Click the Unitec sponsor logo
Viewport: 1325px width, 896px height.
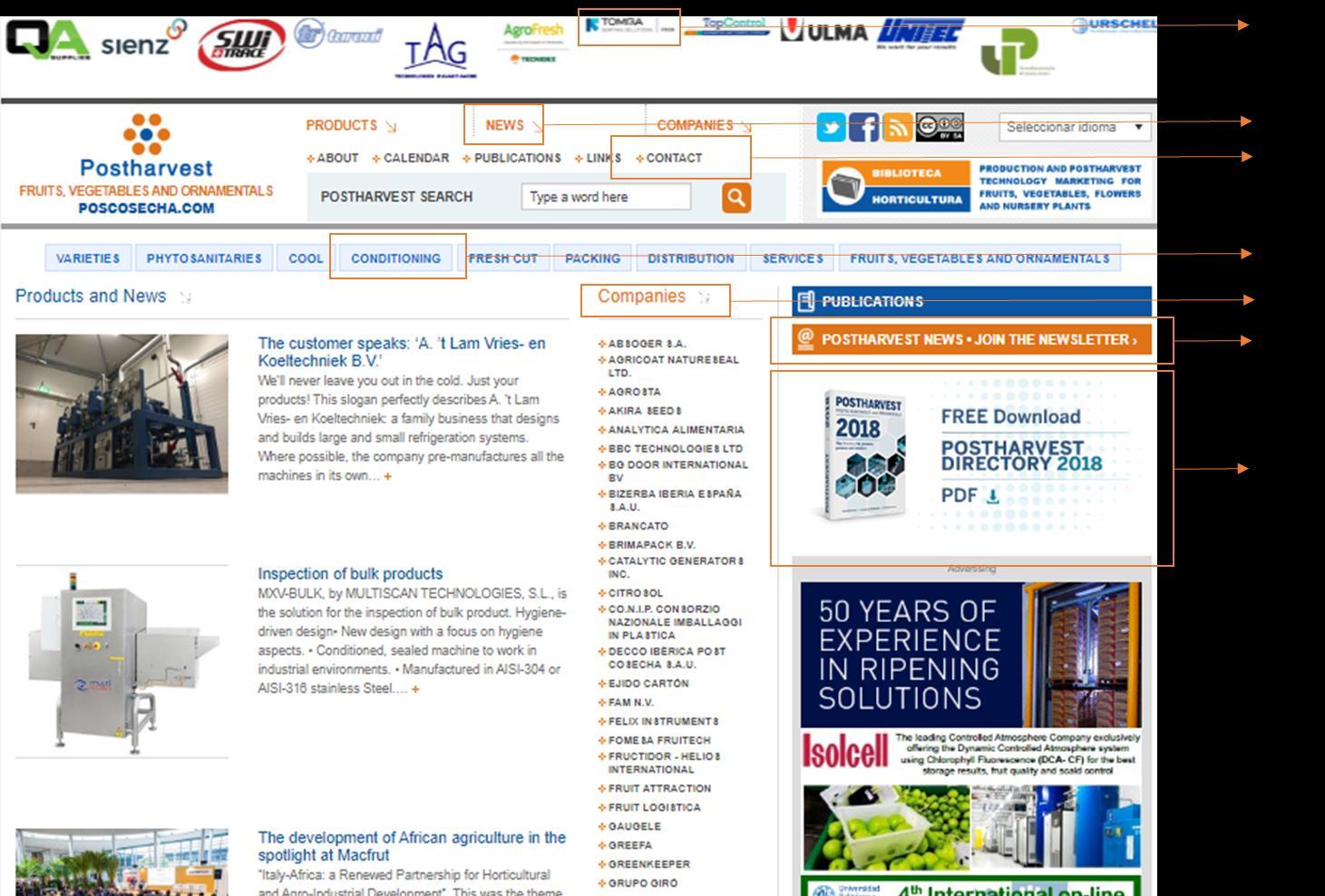921,34
